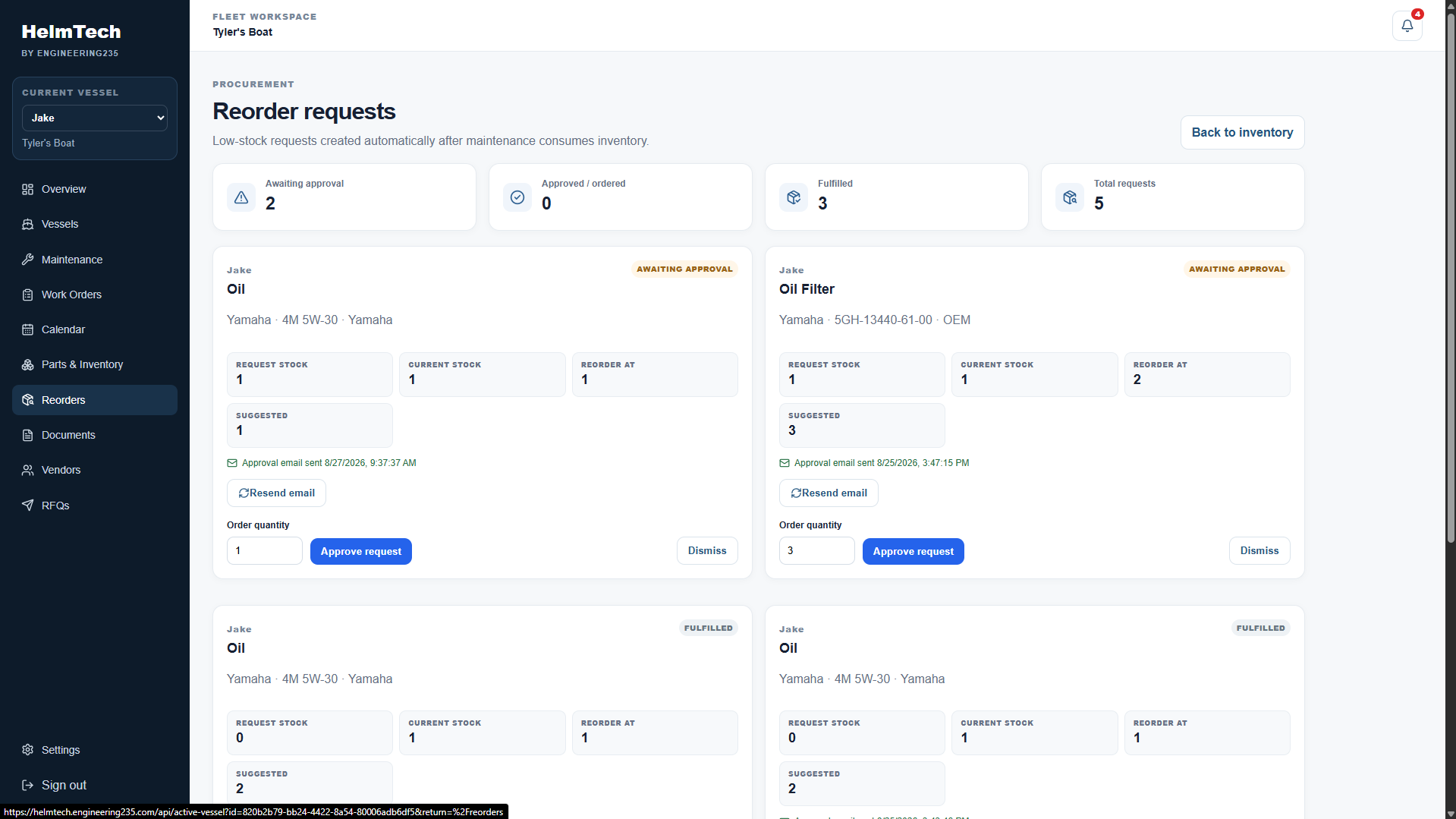Click the Total requests package search icon

coord(1070,197)
